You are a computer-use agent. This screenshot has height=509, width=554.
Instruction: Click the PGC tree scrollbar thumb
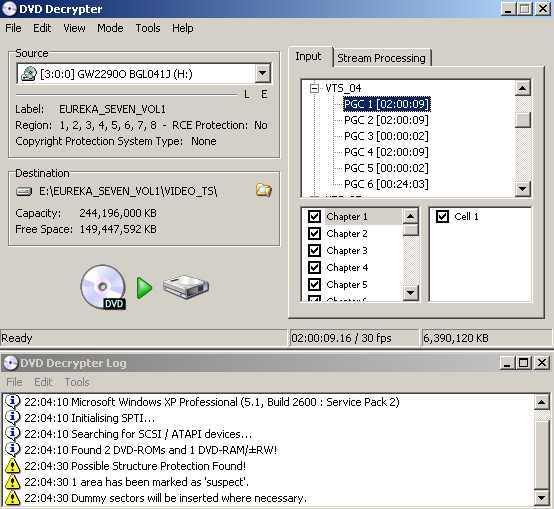point(523,120)
